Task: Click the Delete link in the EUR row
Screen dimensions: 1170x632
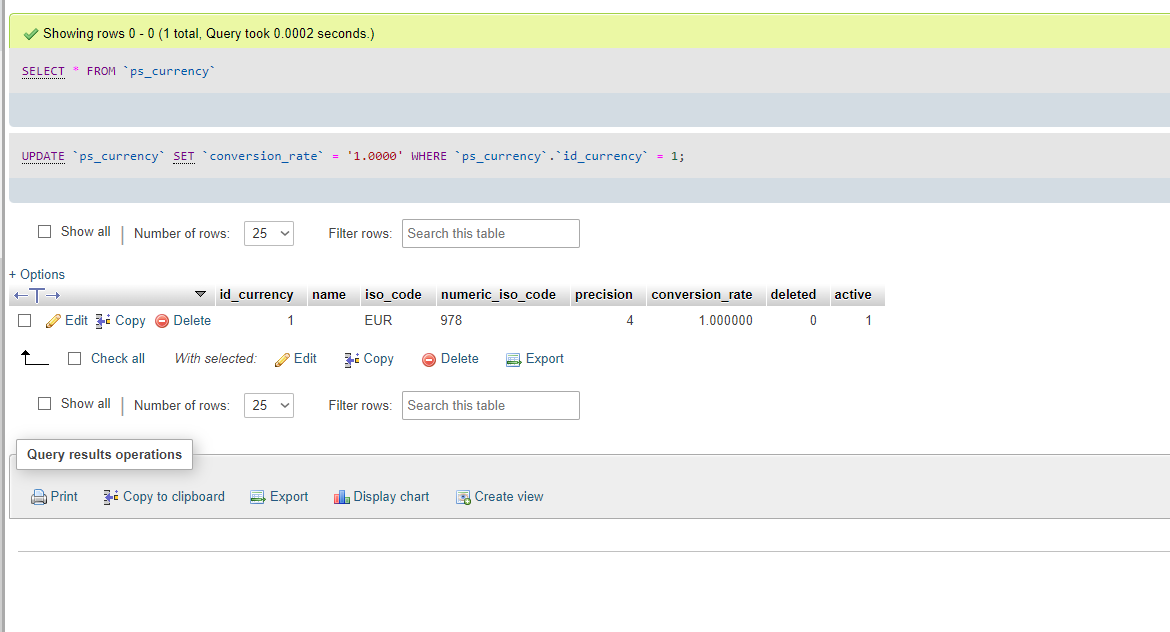Action: [x=192, y=320]
